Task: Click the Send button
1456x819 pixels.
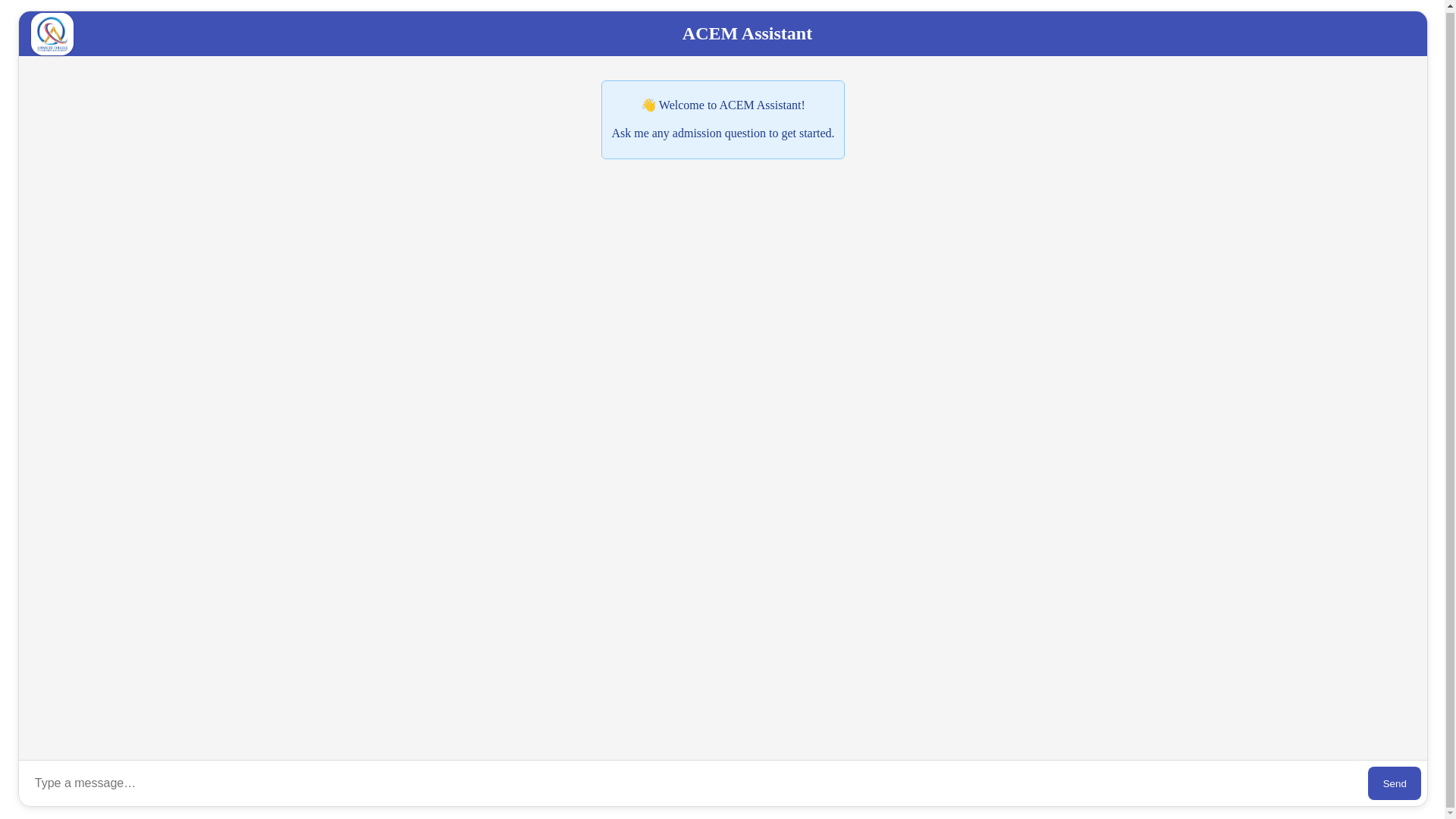Action: coord(1394,783)
